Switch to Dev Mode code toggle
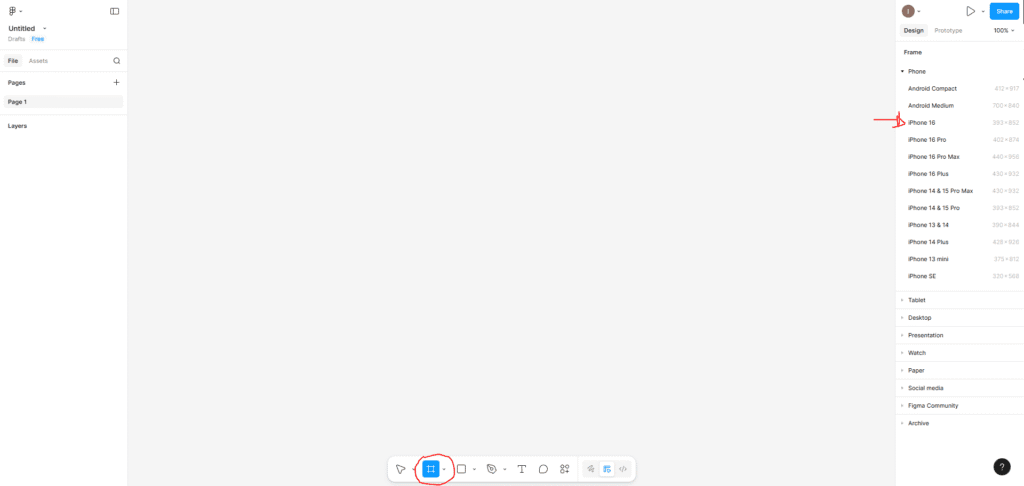This screenshot has width=1024, height=486. 623,469
